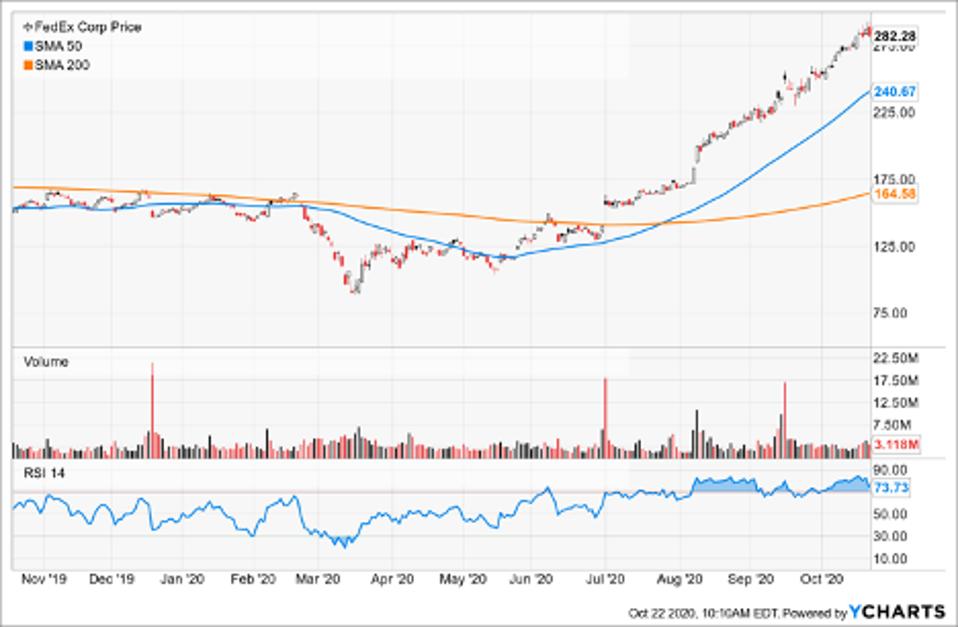
Task: Click the candlestick icon beside FedEx Corp Price
Action: [x=27, y=27]
